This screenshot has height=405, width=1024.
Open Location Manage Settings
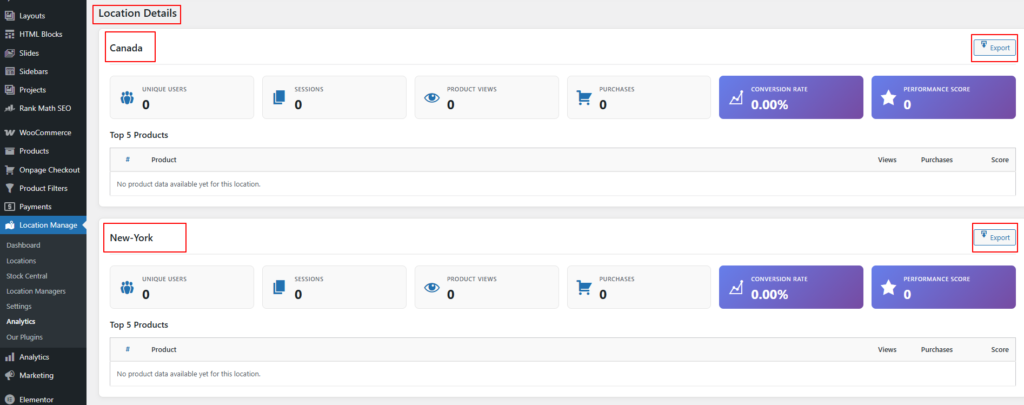pyautogui.click(x=19, y=306)
